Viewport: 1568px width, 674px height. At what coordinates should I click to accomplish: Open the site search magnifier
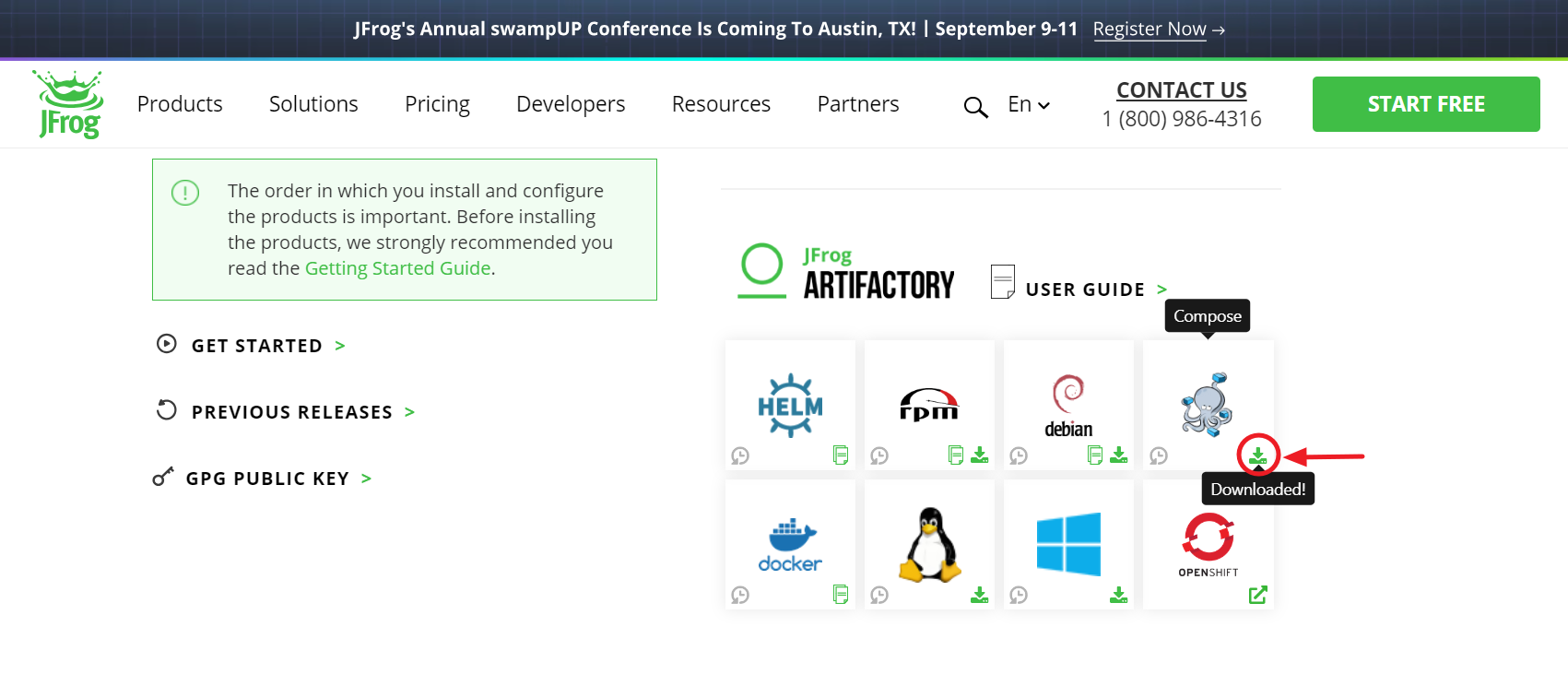pyautogui.click(x=975, y=107)
